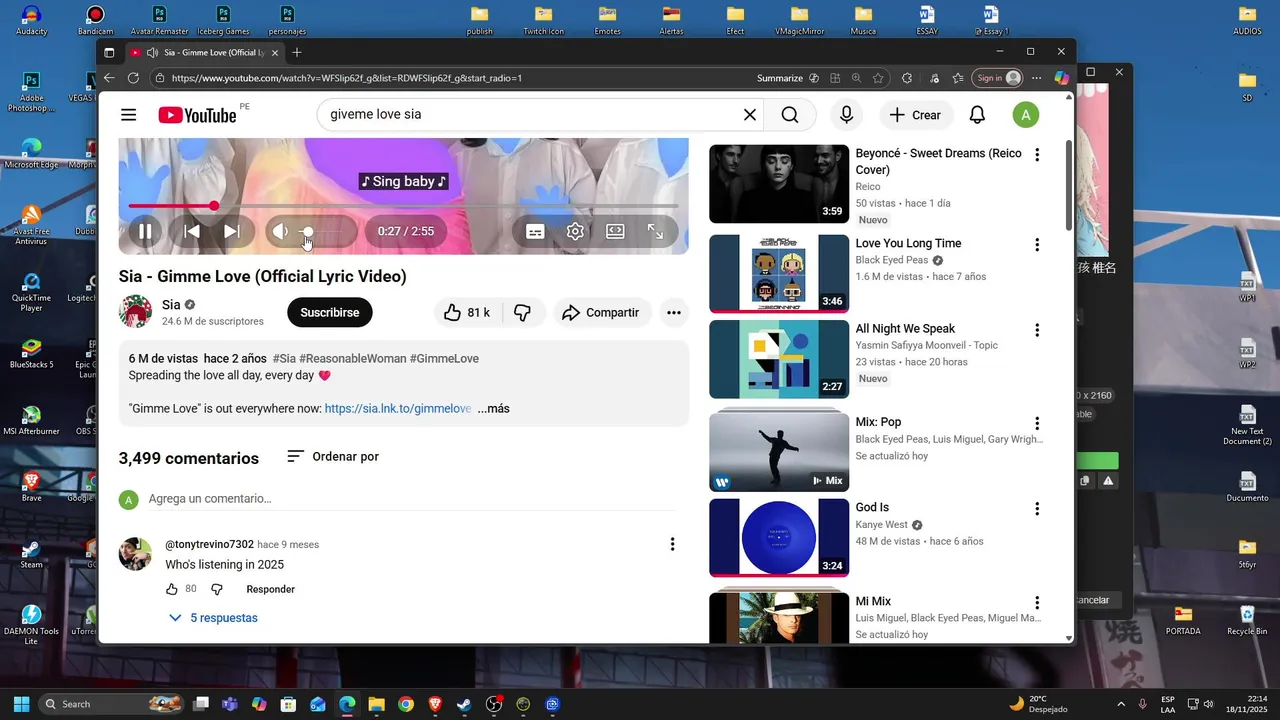This screenshot has width=1280, height=720.
Task: Dislike the Sia video
Action: 522,313
